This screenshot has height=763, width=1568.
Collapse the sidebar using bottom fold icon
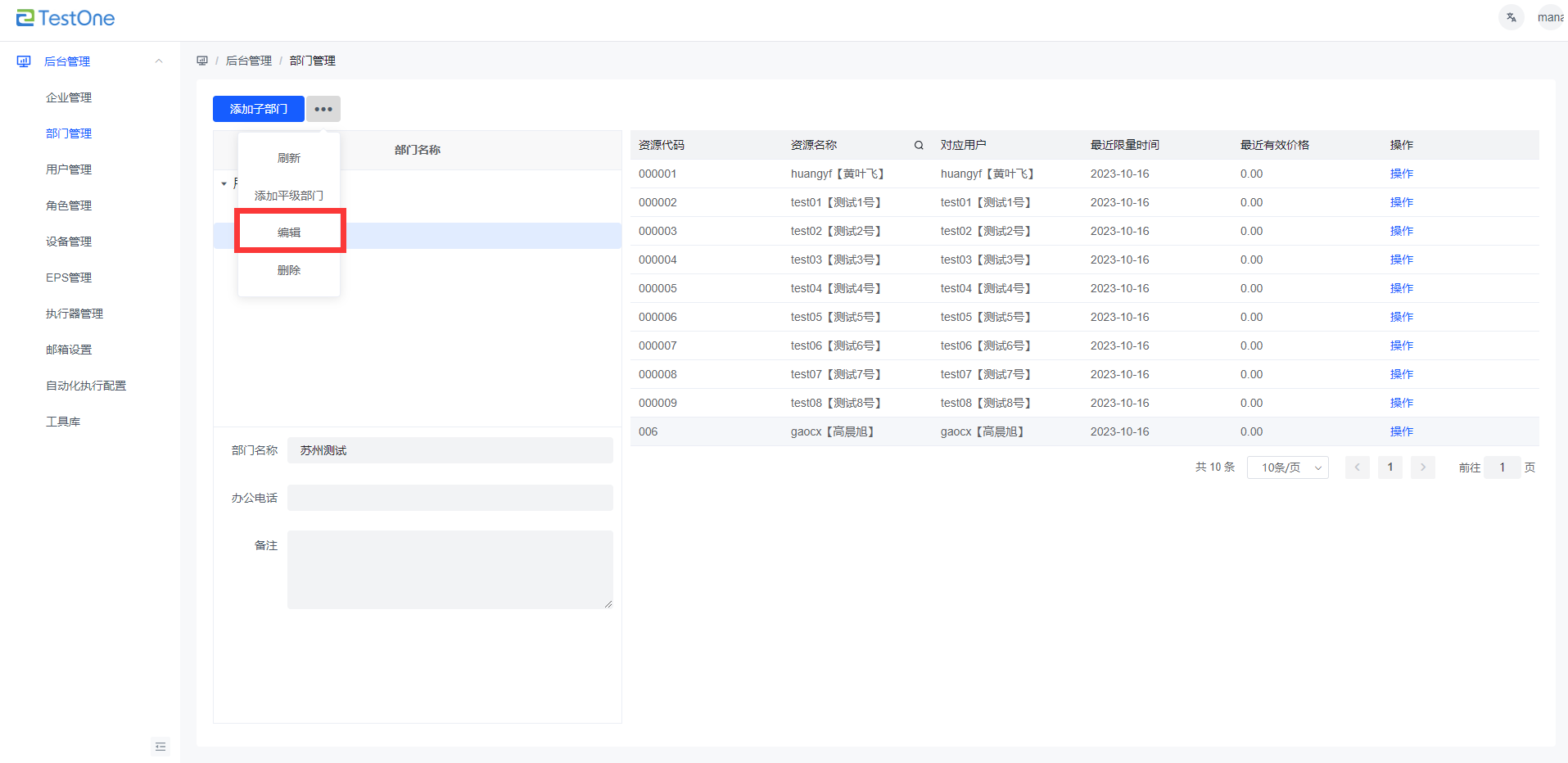160,746
